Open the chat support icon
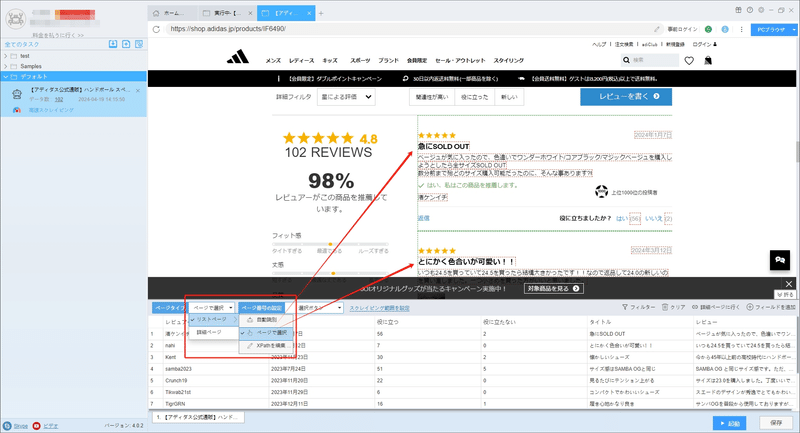800x433 pixels. click(780, 260)
